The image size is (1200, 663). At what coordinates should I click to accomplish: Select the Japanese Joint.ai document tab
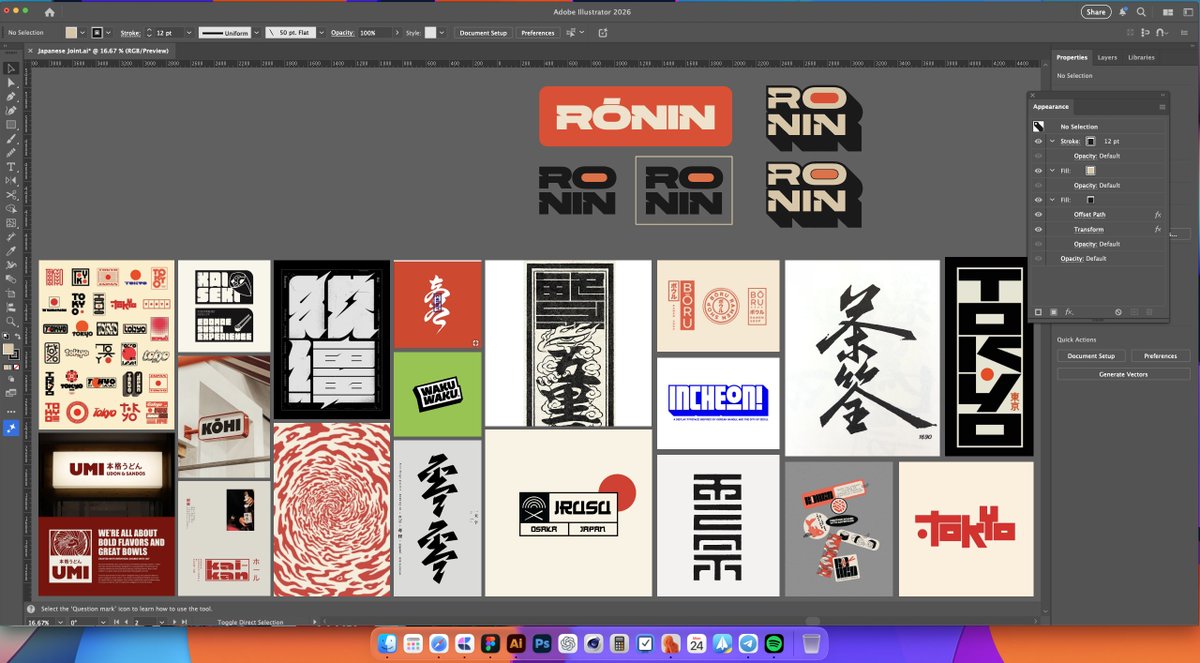click(101, 50)
